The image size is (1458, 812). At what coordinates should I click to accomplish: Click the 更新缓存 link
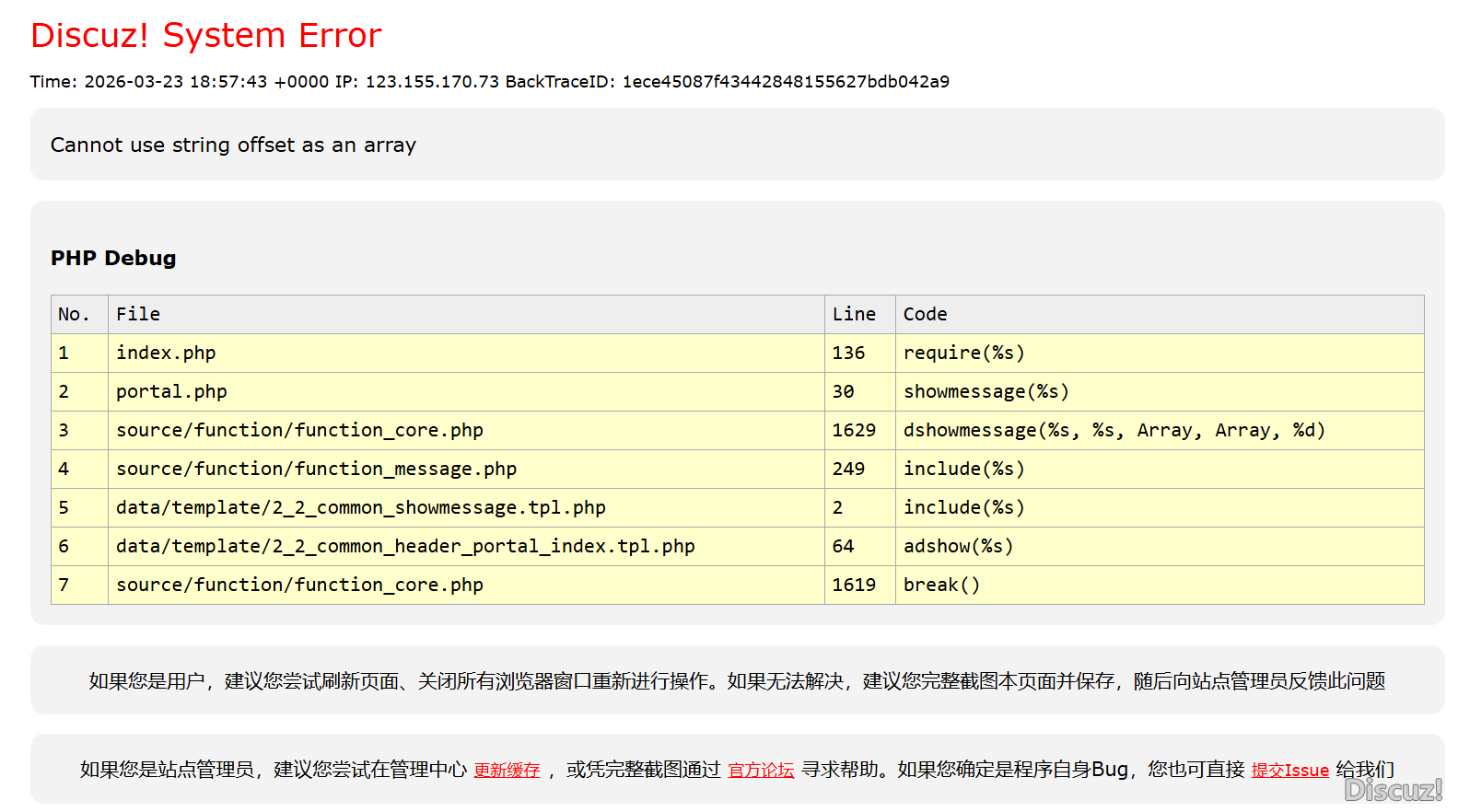point(507,771)
